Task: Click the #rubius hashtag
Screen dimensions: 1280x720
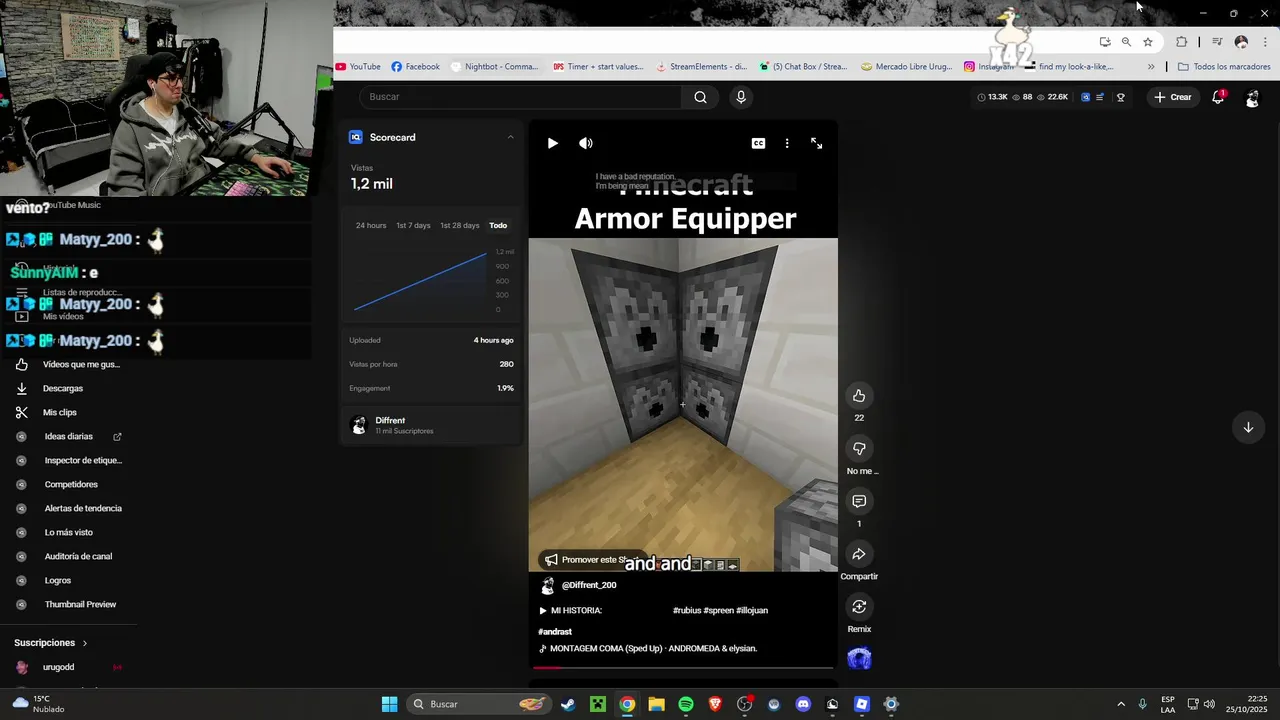Action: tap(686, 610)
